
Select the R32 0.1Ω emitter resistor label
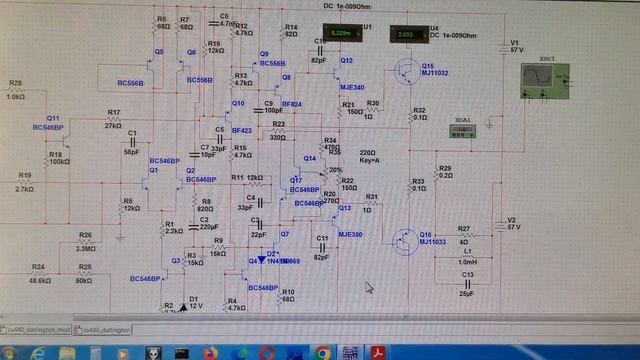point(420,114)
